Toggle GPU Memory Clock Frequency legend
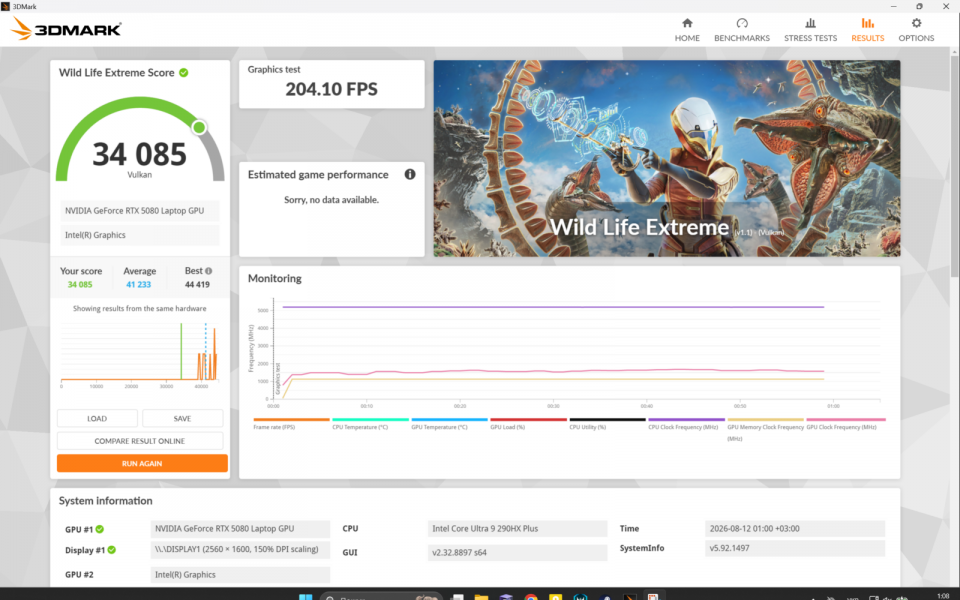The width and height of the screenshot is (960, 600). 765,429
